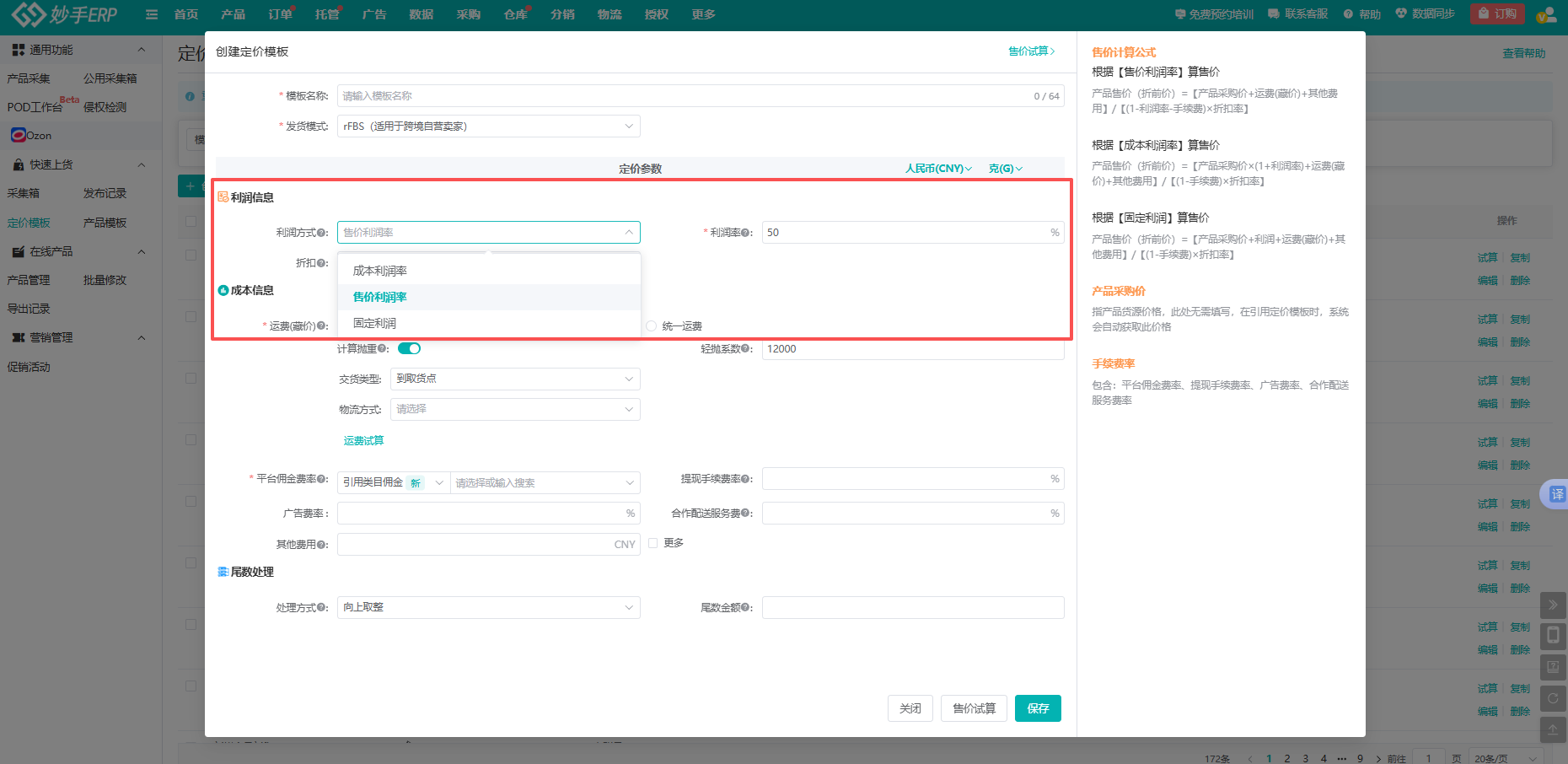The image size is (1568, 764).
Task: Select the 统一运费 radio button
Action: click(x=652, y=326)
